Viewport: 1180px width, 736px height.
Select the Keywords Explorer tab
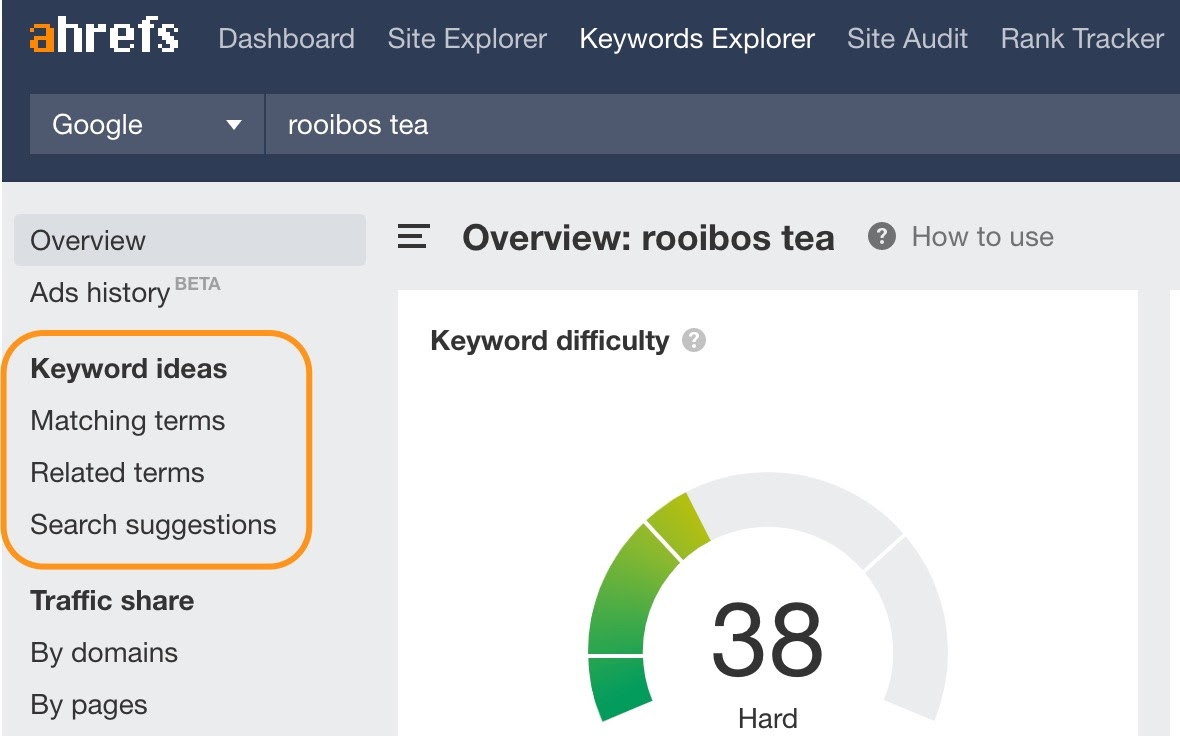click(x=697, y=38)
